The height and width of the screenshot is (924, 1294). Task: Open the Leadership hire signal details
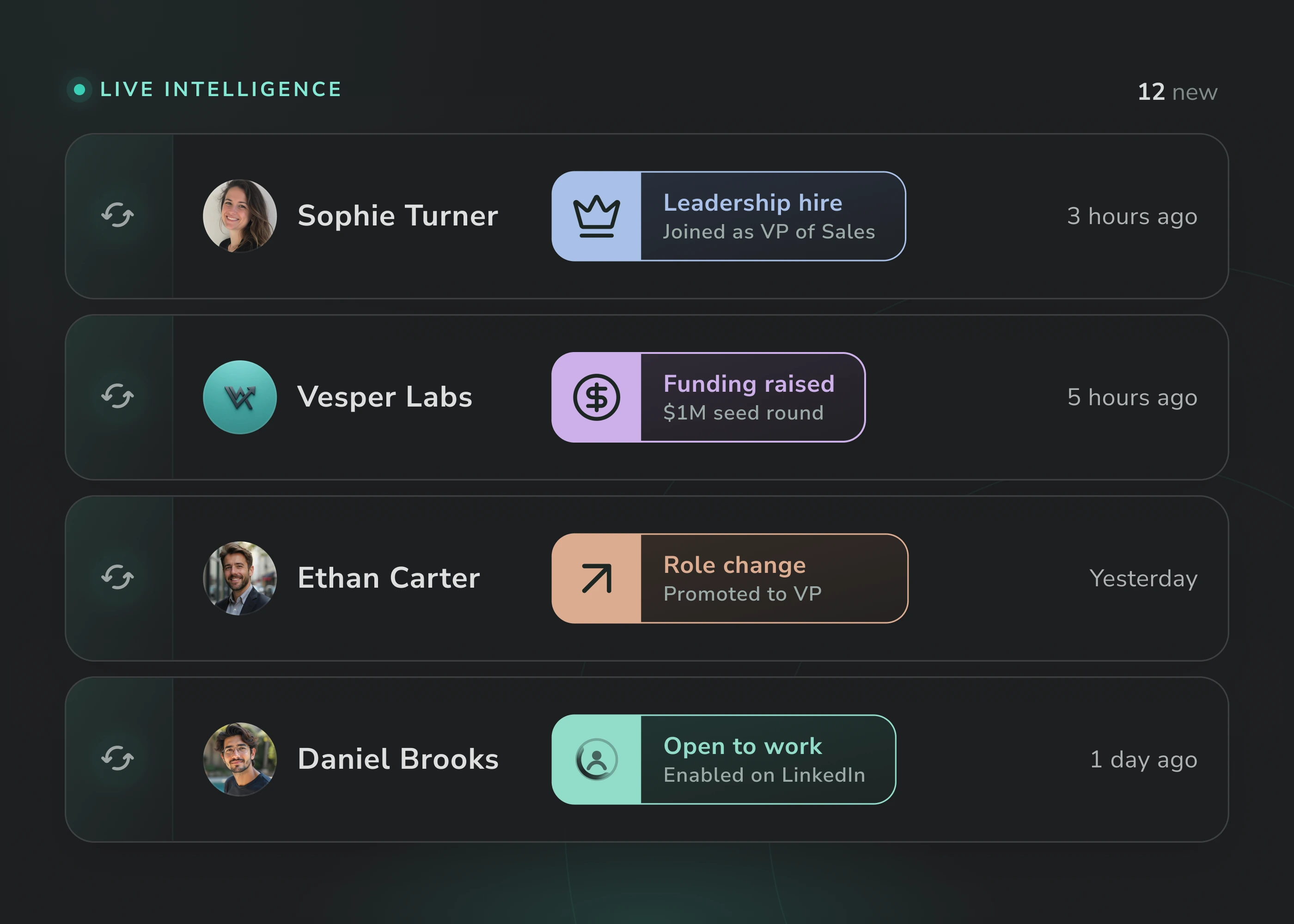[728, 216]
